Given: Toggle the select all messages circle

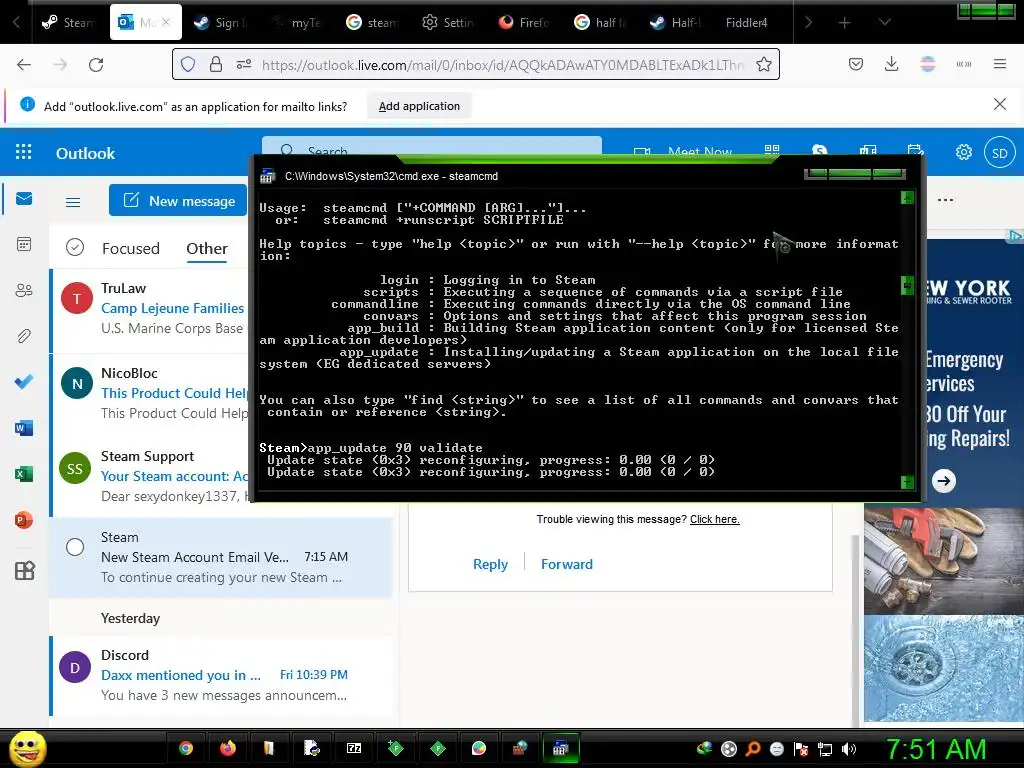Looking at the screenshot, I should [75, 248].
